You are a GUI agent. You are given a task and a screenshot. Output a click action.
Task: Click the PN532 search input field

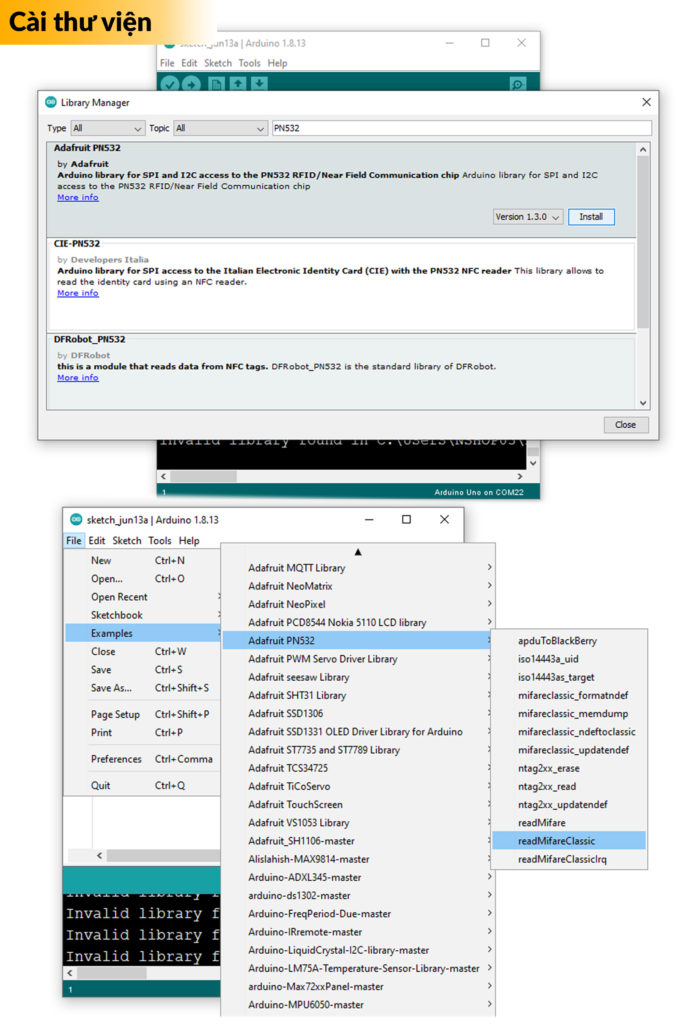coord(461,128)
